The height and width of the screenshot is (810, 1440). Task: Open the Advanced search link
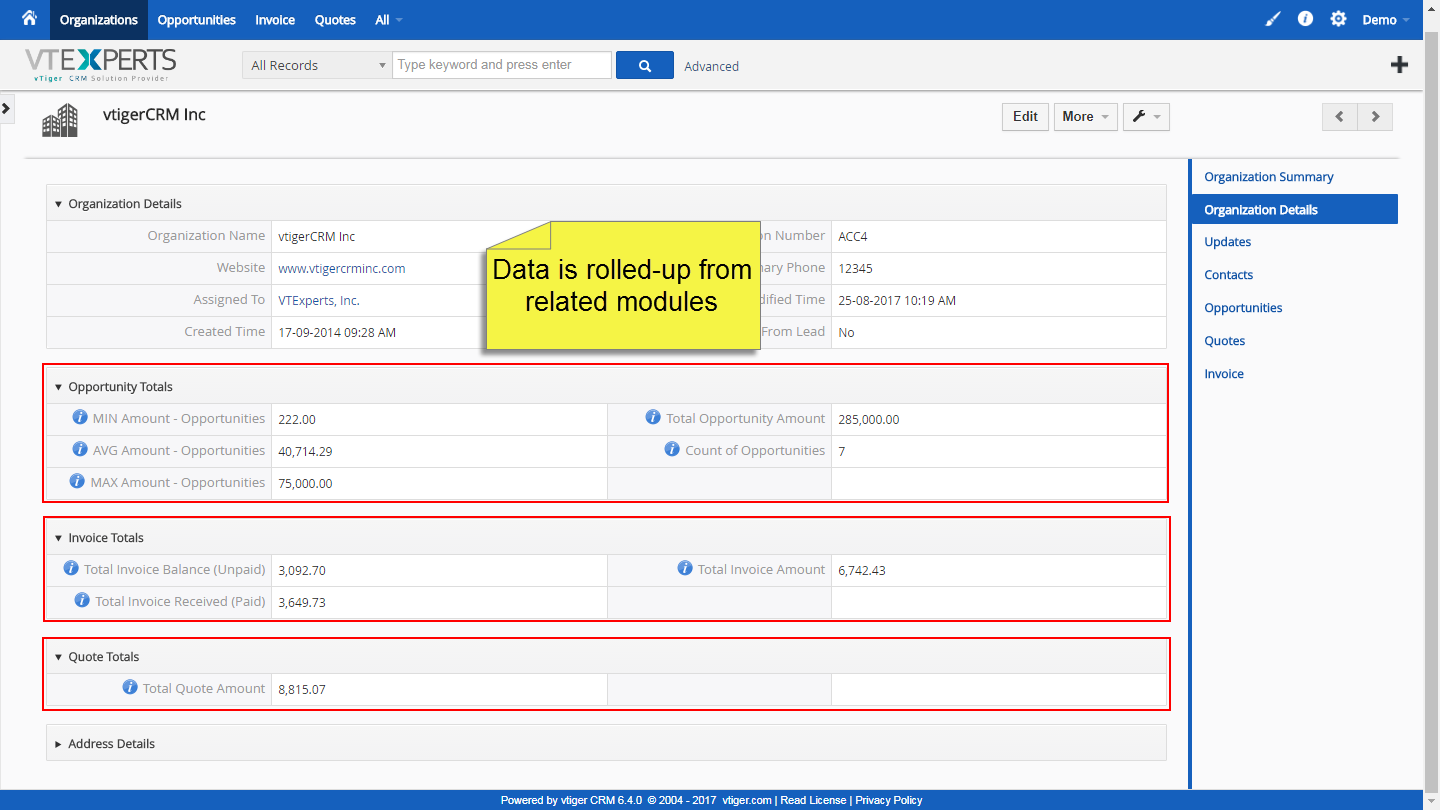(x=712, y=66)
